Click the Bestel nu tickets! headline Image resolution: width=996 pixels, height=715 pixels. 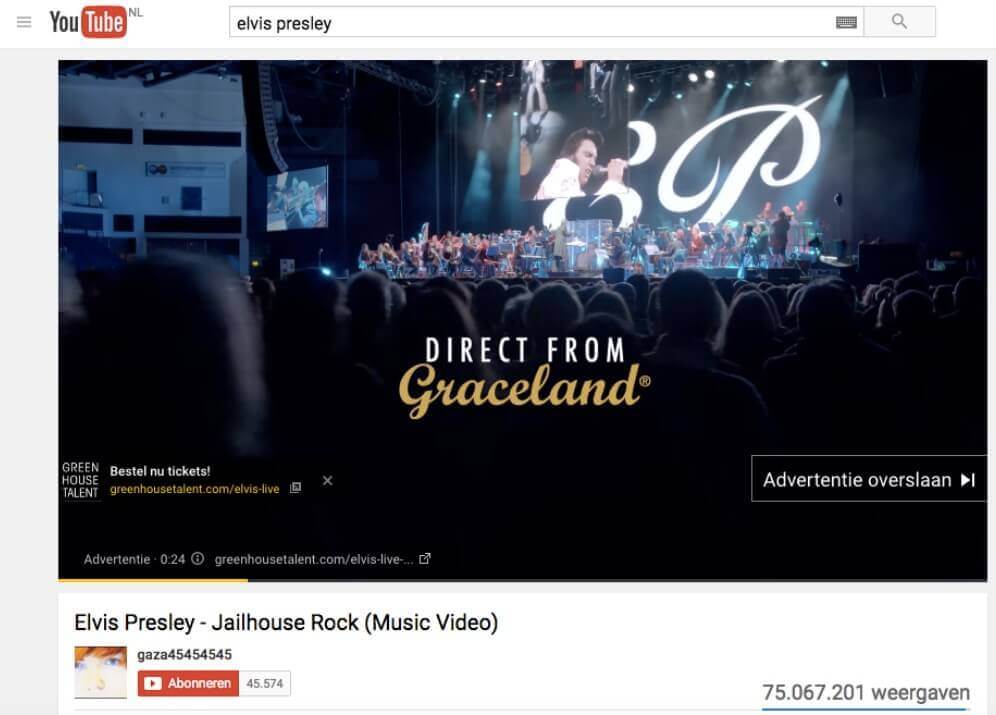pyautogui.click(x=160, y=471)
